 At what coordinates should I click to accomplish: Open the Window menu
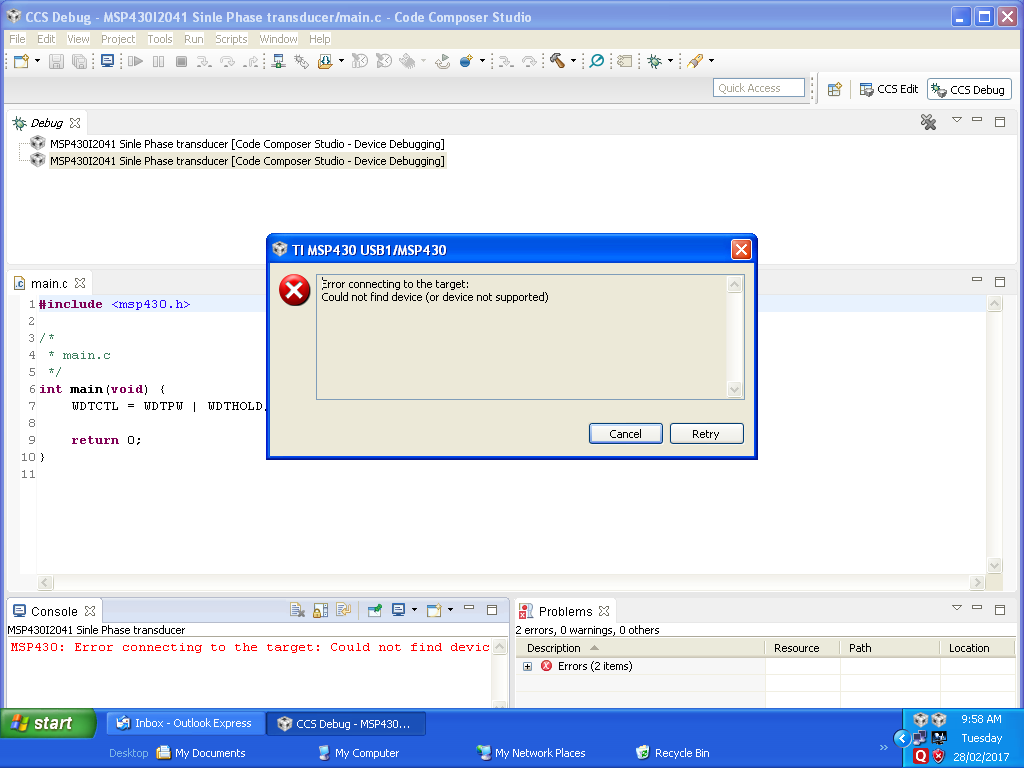[279, 39]
